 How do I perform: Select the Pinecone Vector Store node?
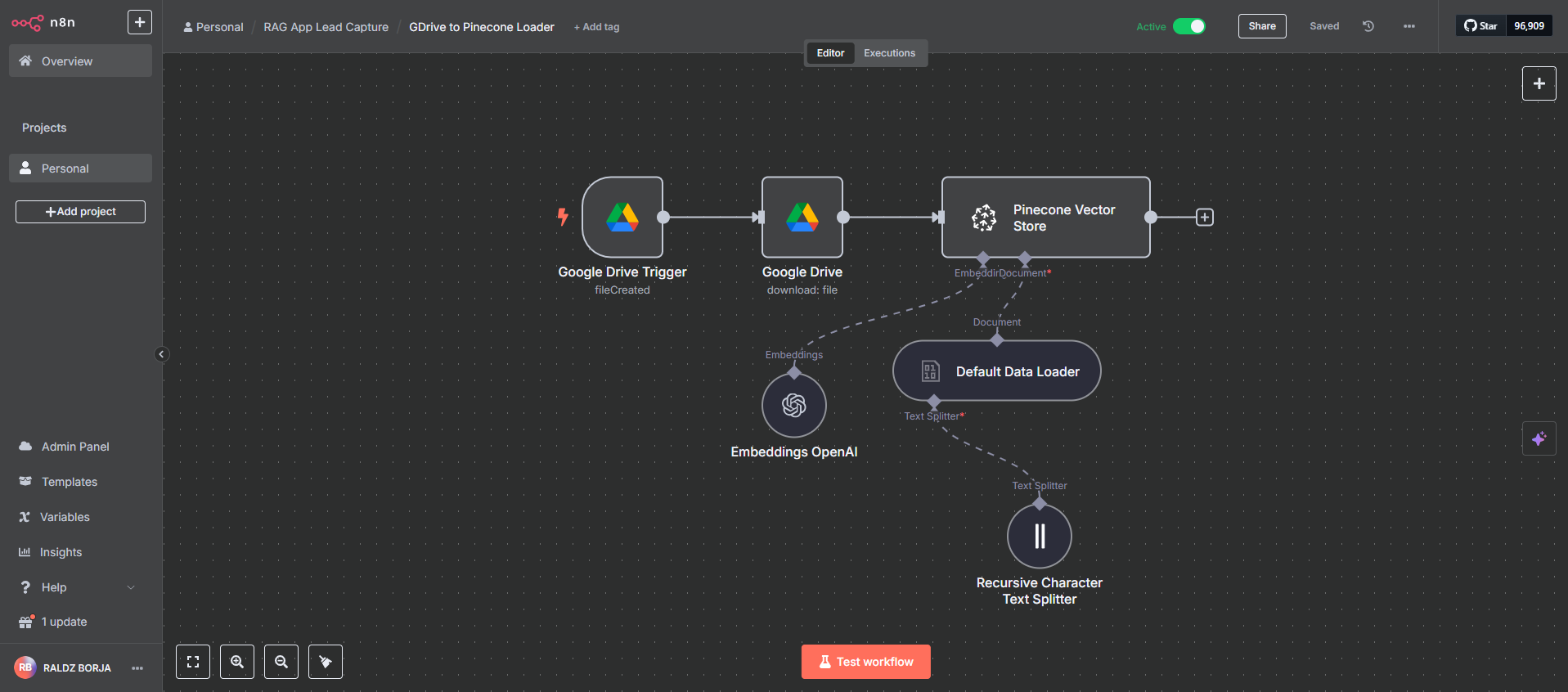[x=1046, y=218]
